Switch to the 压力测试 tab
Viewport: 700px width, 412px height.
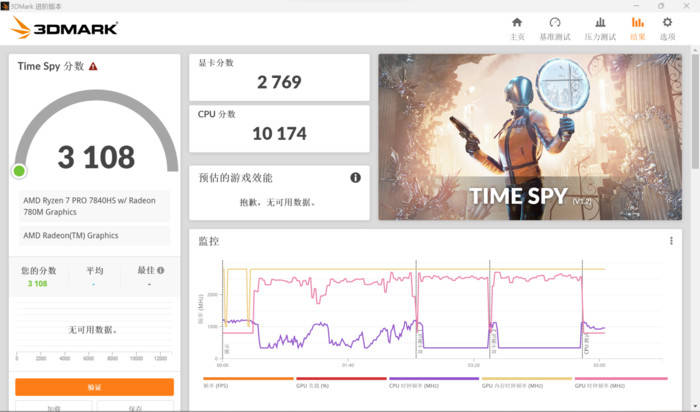600,27
